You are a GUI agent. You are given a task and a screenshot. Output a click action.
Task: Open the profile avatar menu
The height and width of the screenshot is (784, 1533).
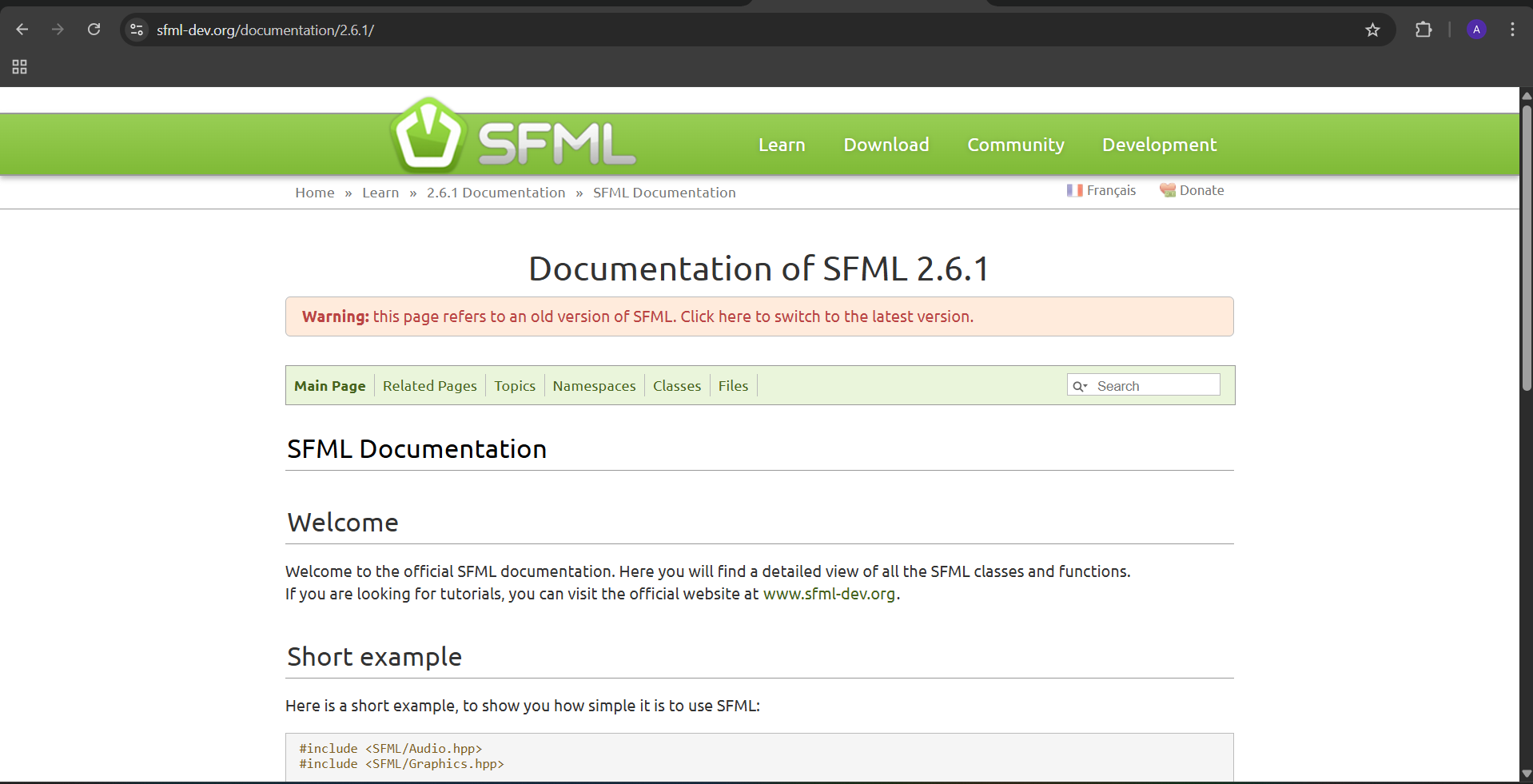tap(1475, 30)
